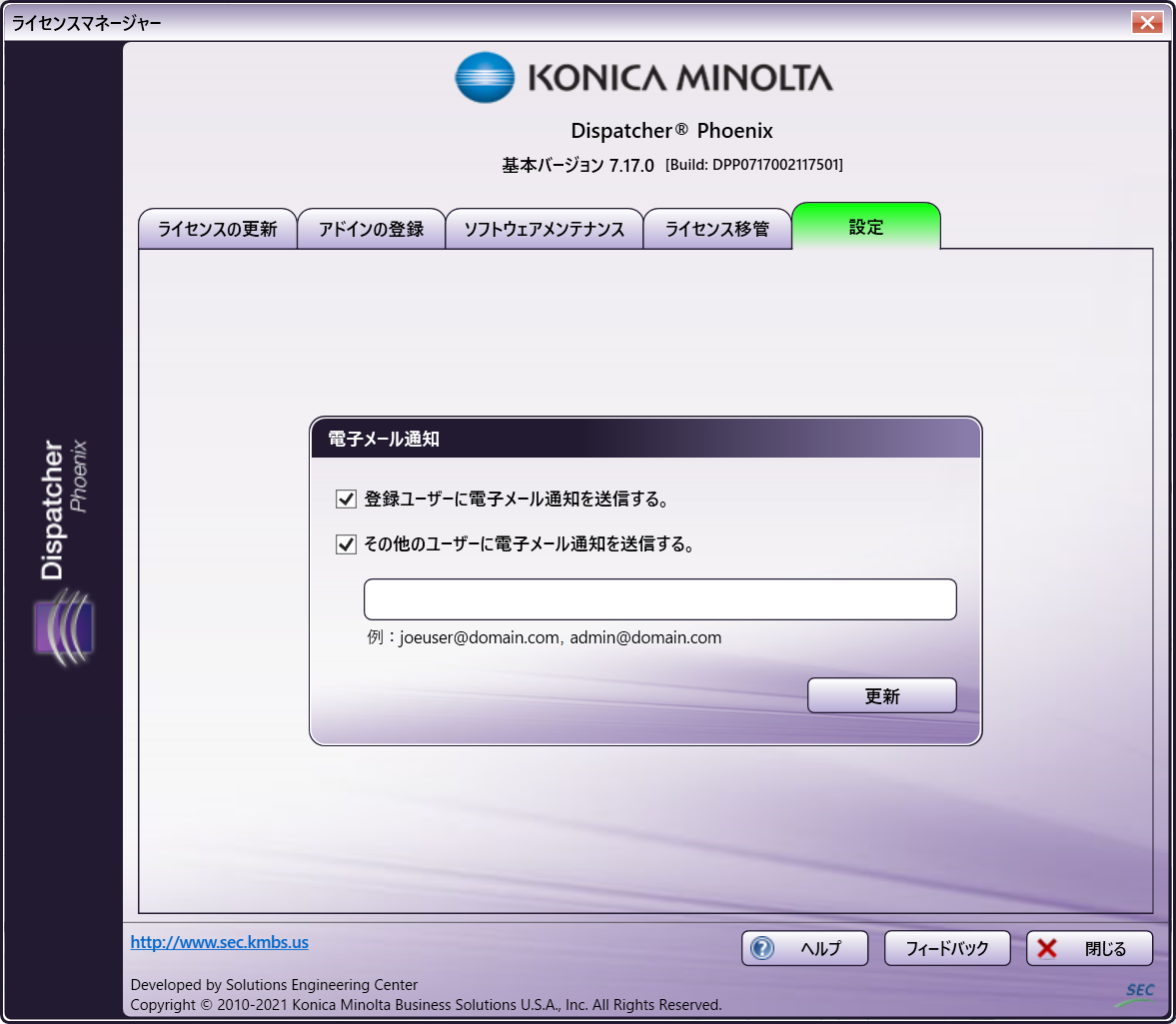
Task: Click the Dispatcher® Phoenix product title
Action: point(672,131)
